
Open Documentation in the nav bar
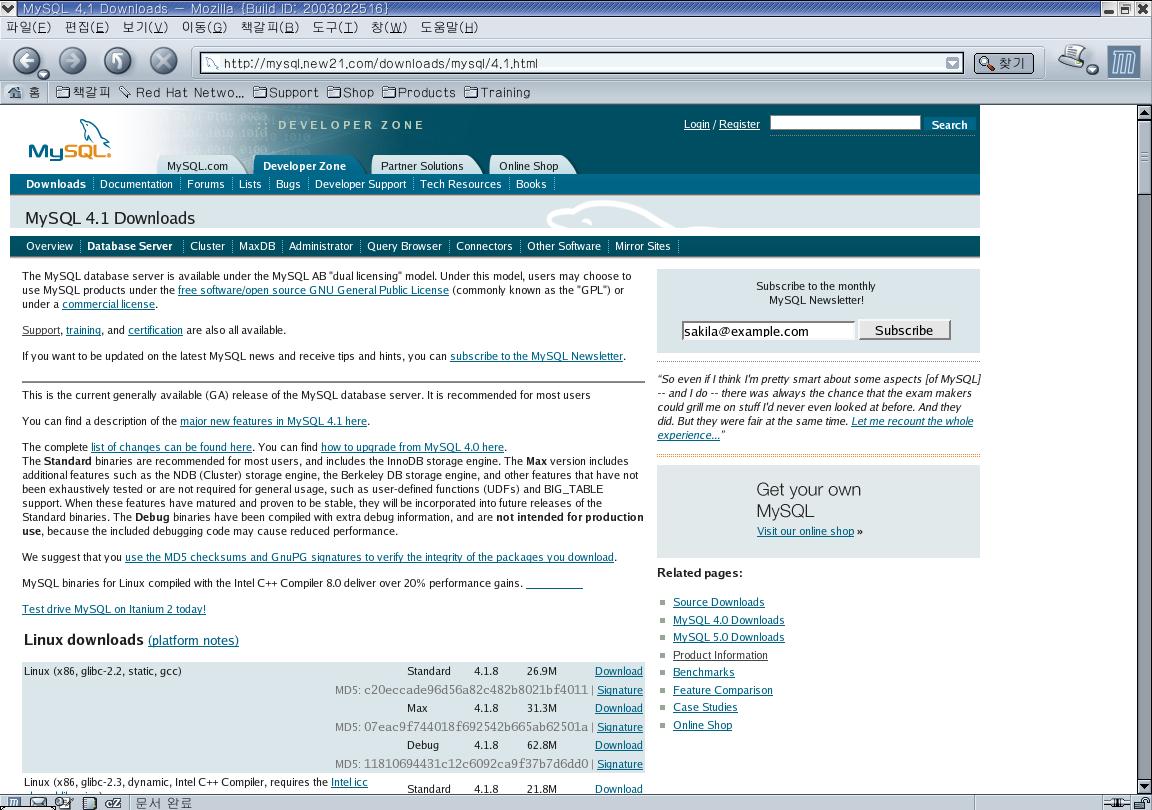(136, 184)
